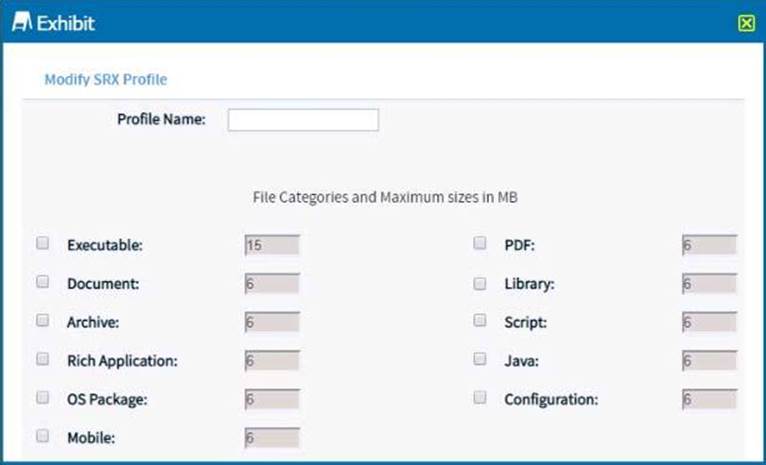Screen dimensions: 766x465
Task: Click the Executable max size field
Action: [x=272, y=245]
